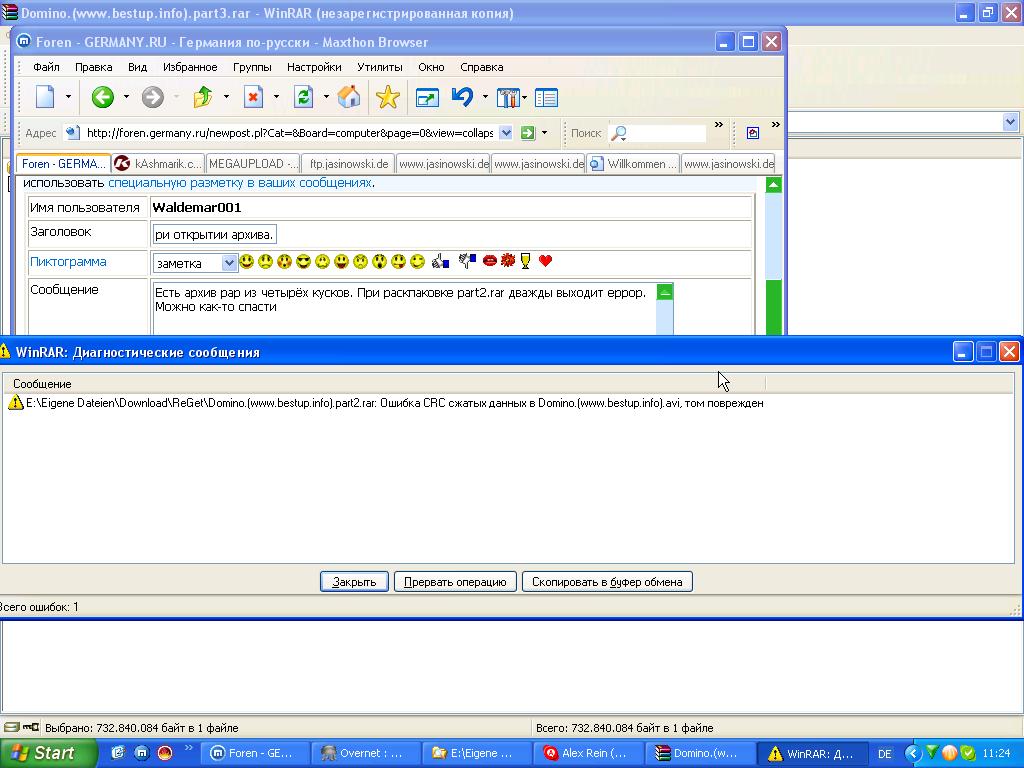Switch to the kAshmarik.c... tab
This screenshot has width=1024, height=768.
pos(159,164)
